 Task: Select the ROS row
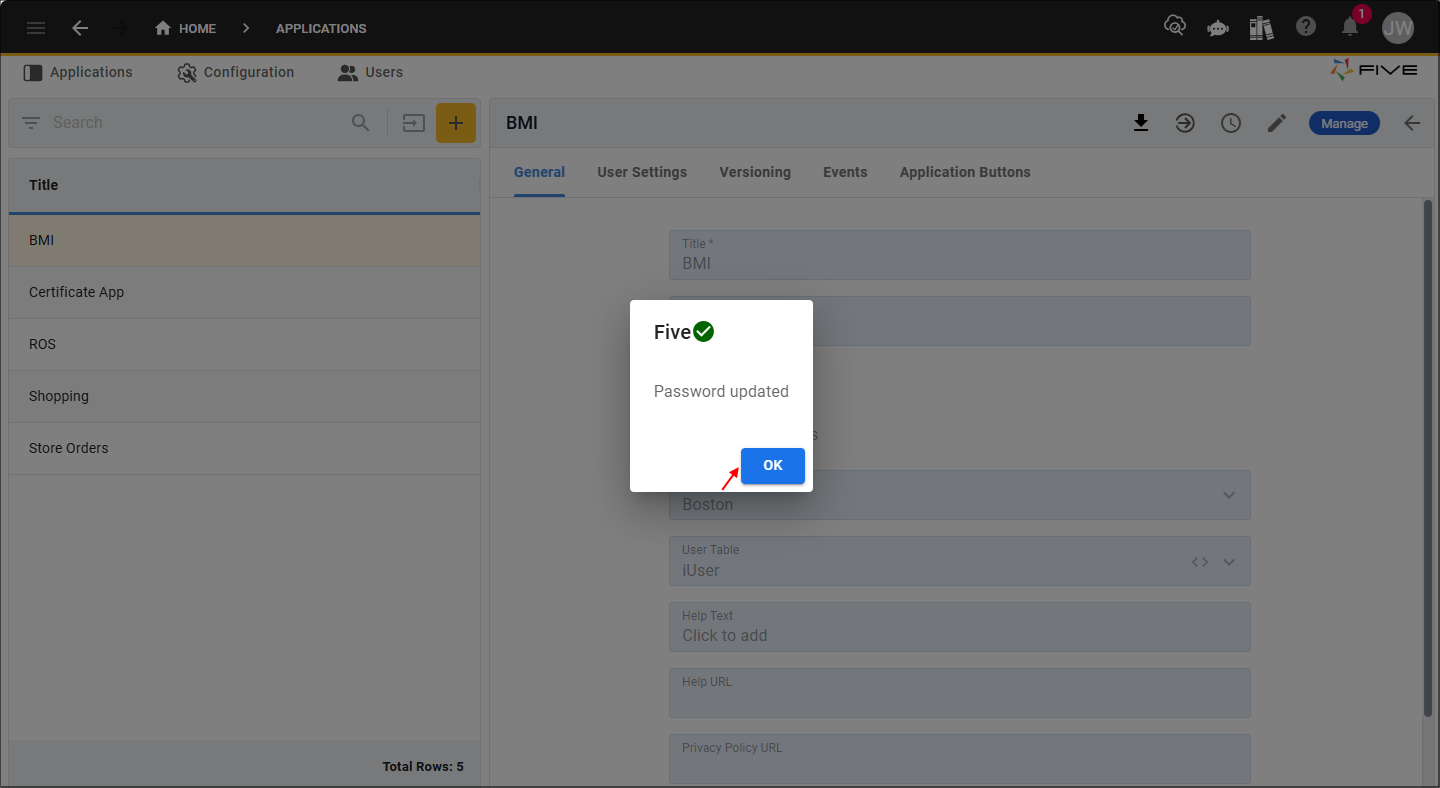click(244, 345)
